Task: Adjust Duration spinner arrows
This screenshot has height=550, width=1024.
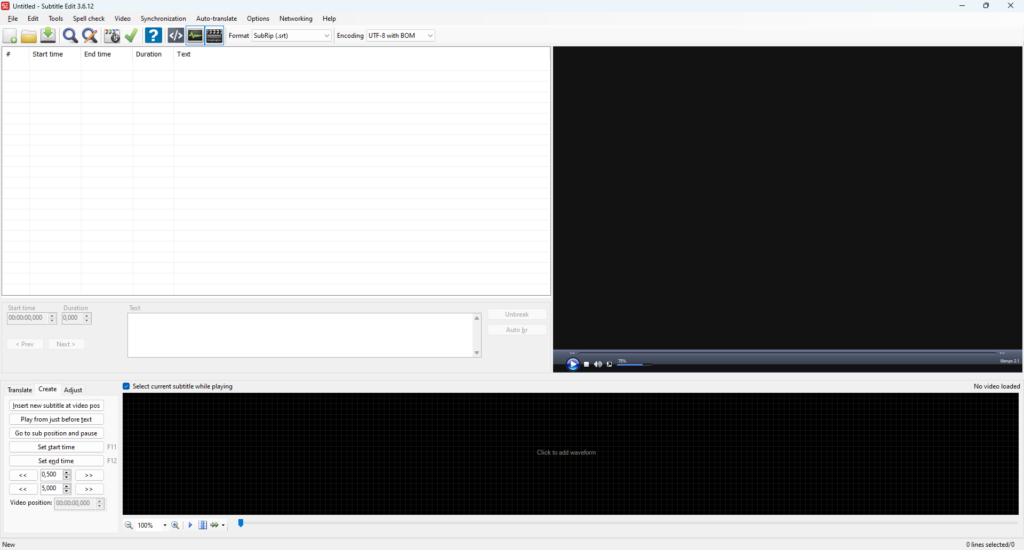Action: (x=87, y=318)
